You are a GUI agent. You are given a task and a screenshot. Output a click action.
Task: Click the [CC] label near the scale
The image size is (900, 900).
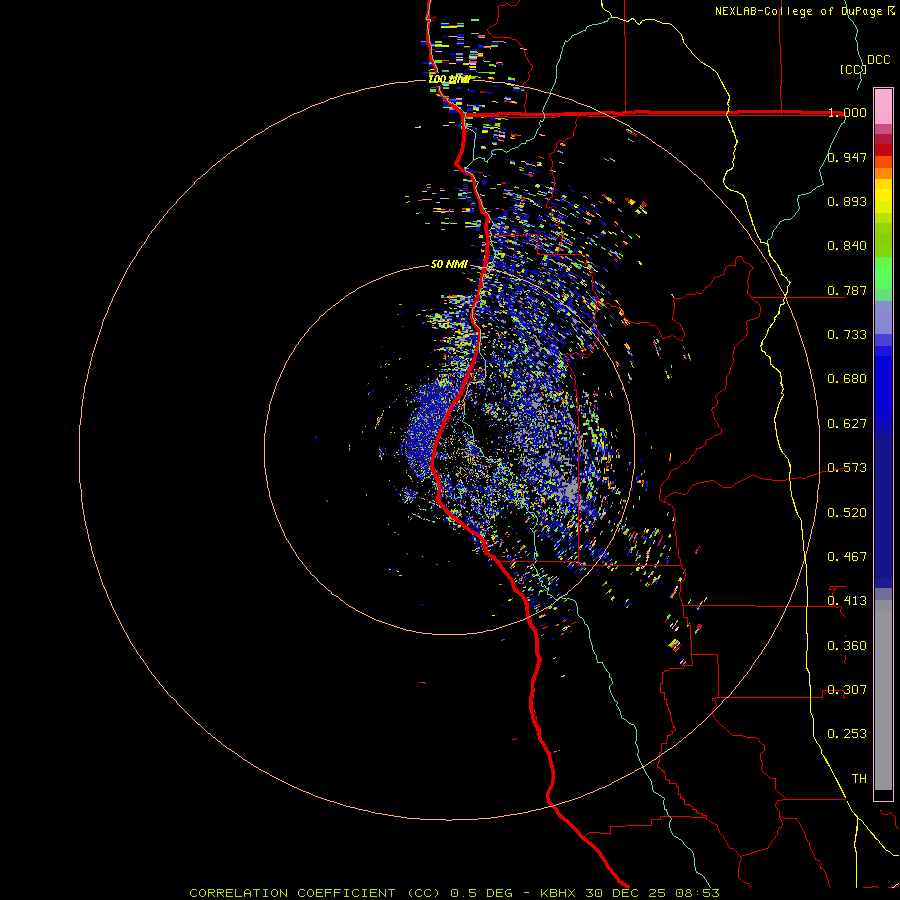coord(853,69)
